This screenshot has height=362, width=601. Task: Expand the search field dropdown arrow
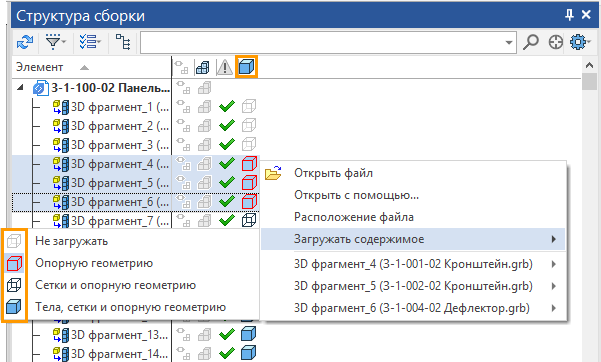pos(509,43)
